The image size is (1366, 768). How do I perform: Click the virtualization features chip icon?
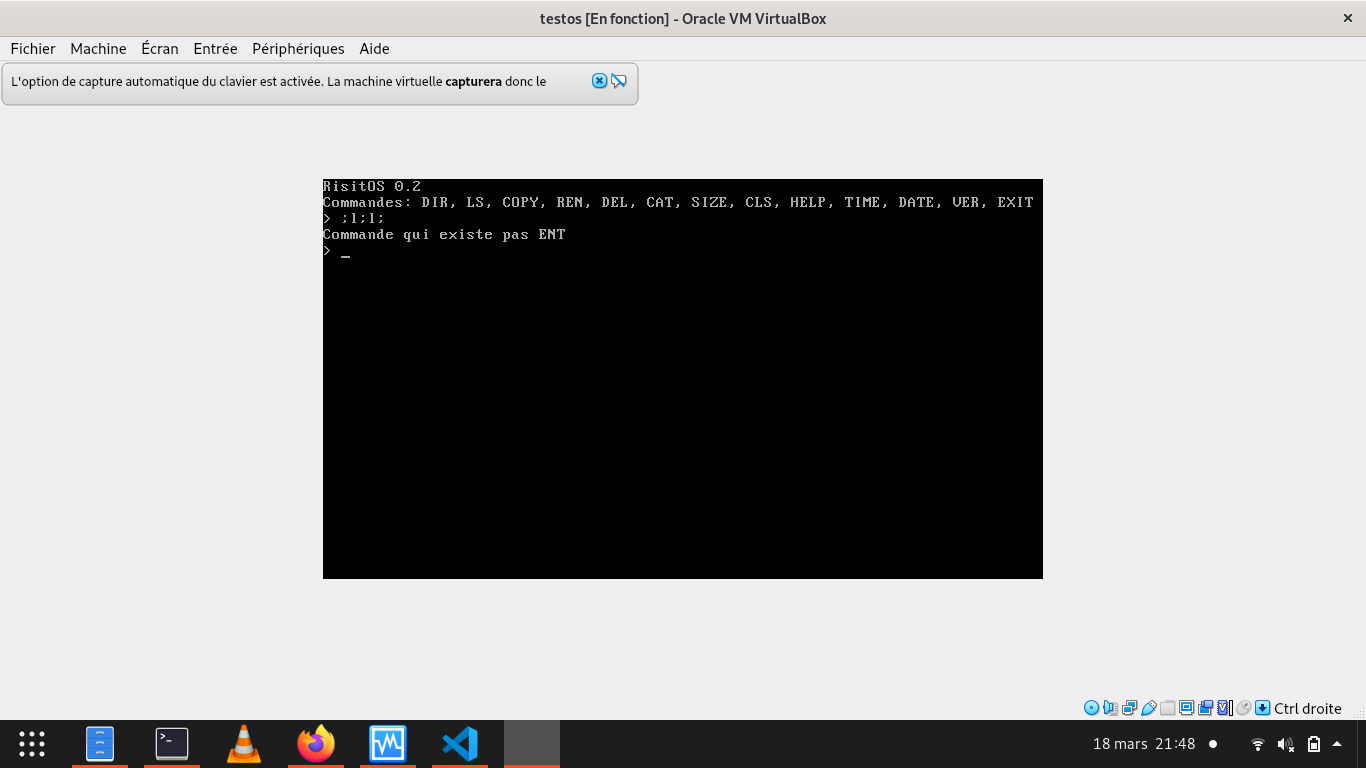(x=1223, y=708)
